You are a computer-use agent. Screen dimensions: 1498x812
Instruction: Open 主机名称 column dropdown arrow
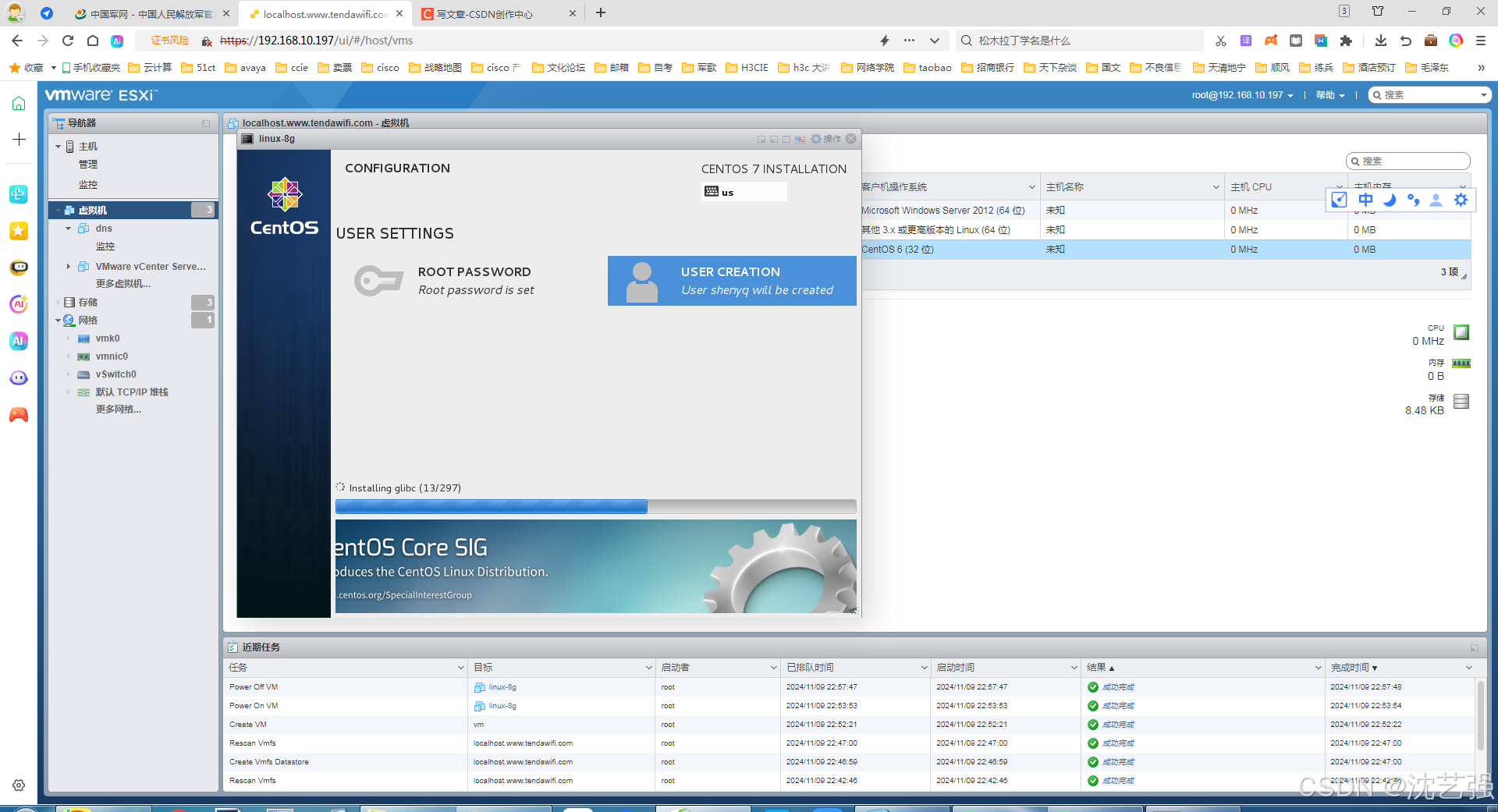tap(1216, 187)
